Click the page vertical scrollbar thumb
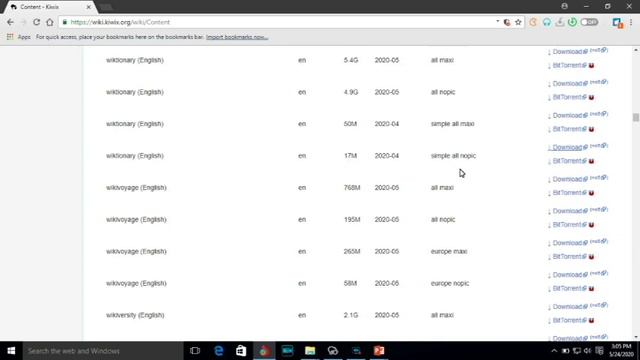 [636, 118]
